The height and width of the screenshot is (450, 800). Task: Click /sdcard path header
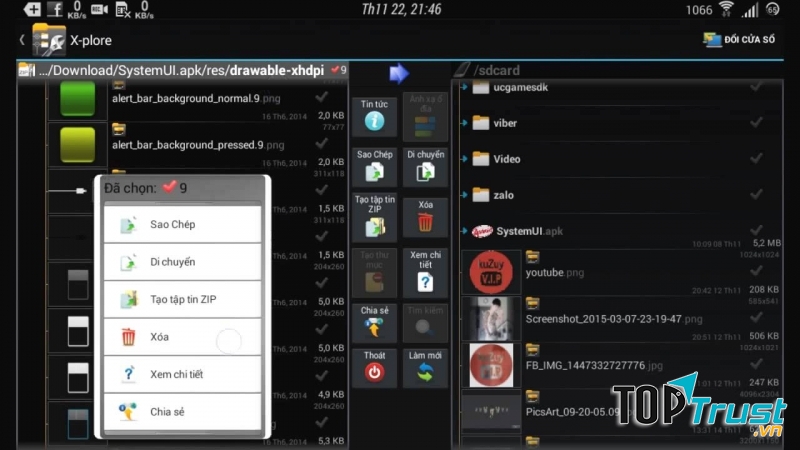click(x=496, y=70)
